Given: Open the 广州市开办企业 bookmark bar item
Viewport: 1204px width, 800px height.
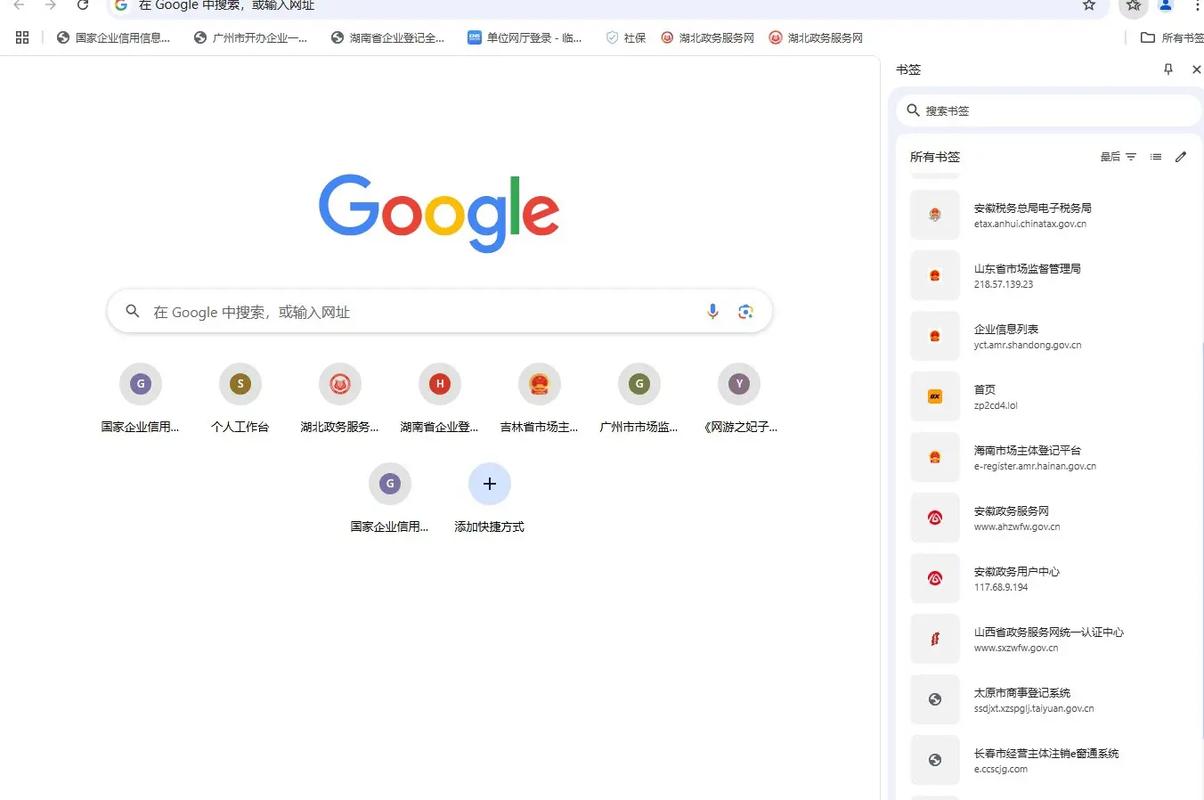Looking at the screenshot, I should 251,38.
